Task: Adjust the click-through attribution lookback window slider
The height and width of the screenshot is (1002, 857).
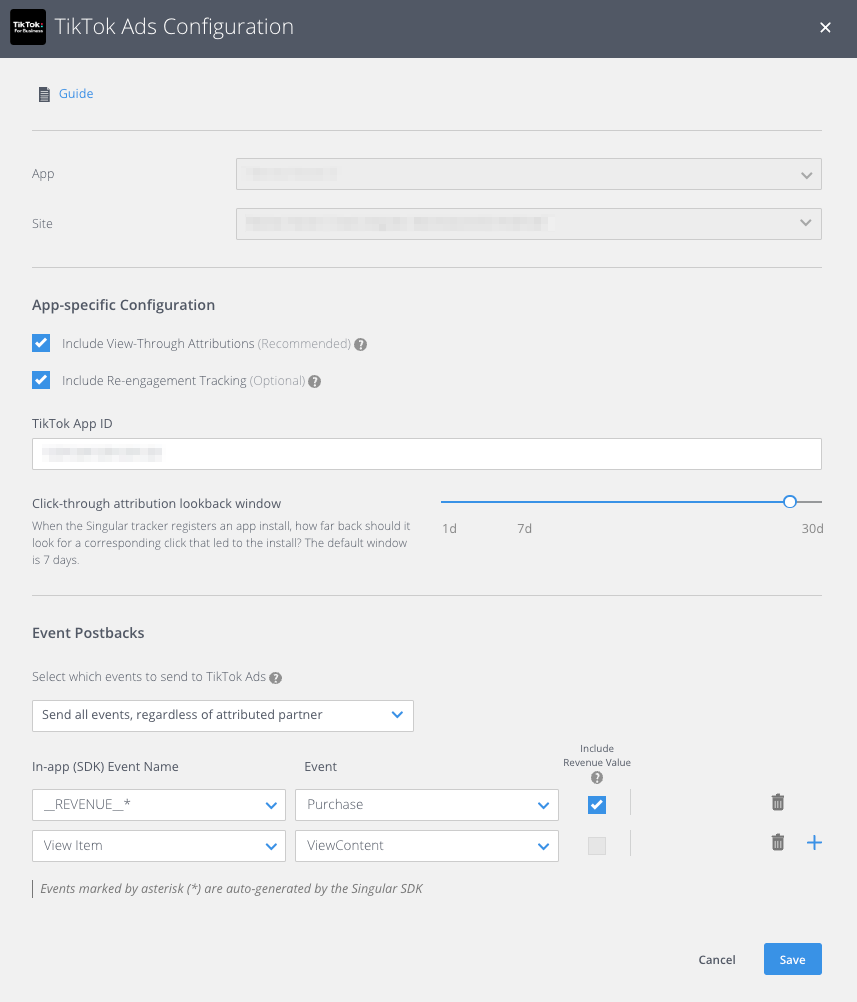Action: point(789,501)
